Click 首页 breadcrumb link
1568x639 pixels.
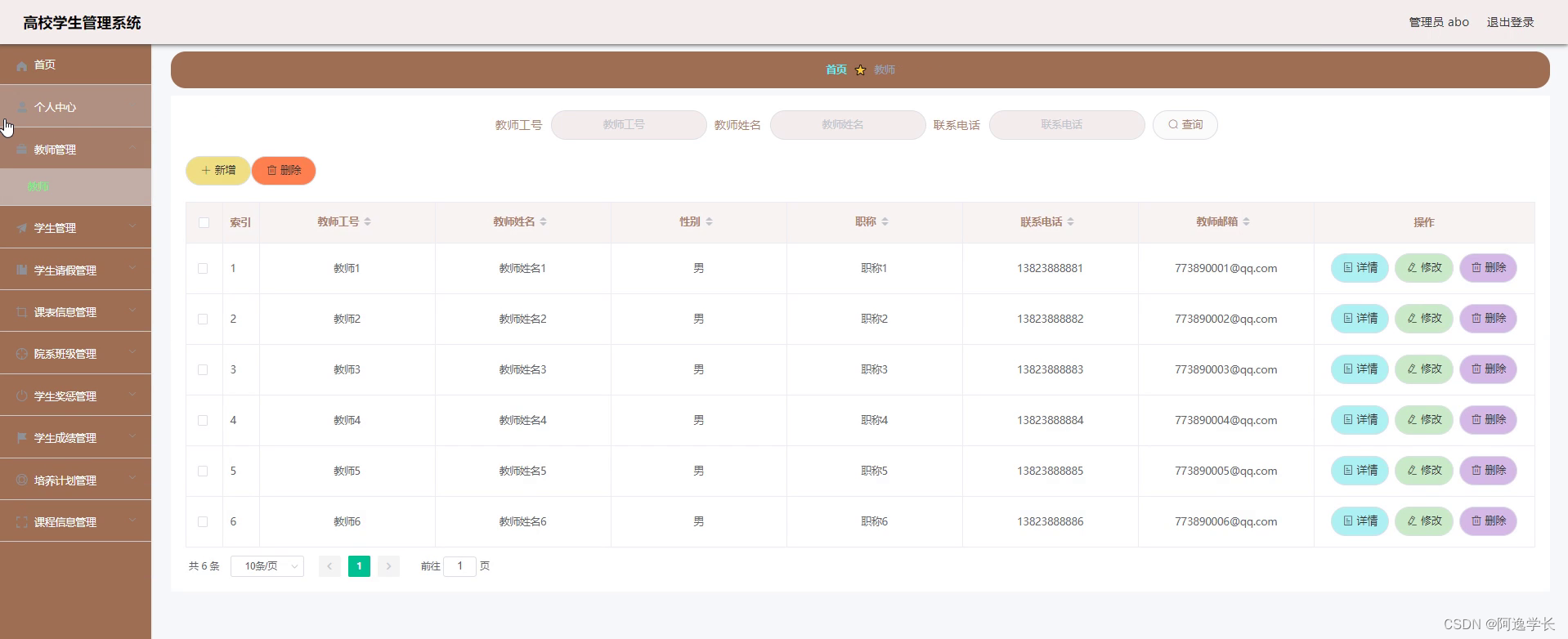[836, 70]
